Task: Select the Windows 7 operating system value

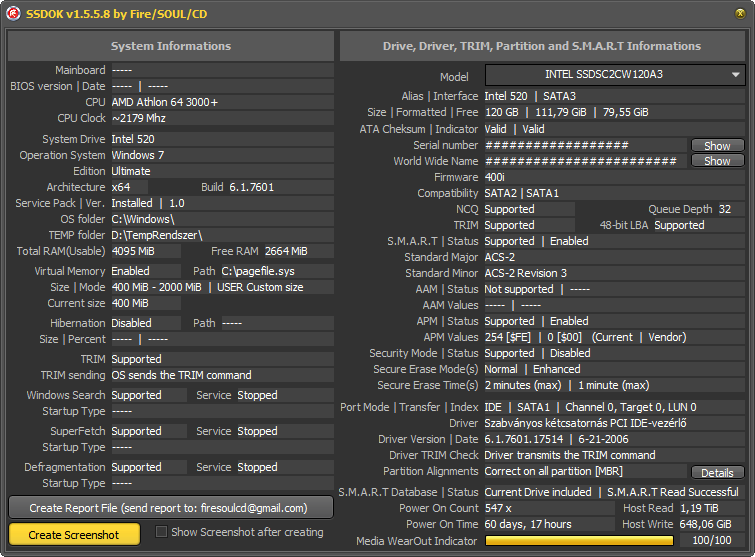Action: point(138,155)
